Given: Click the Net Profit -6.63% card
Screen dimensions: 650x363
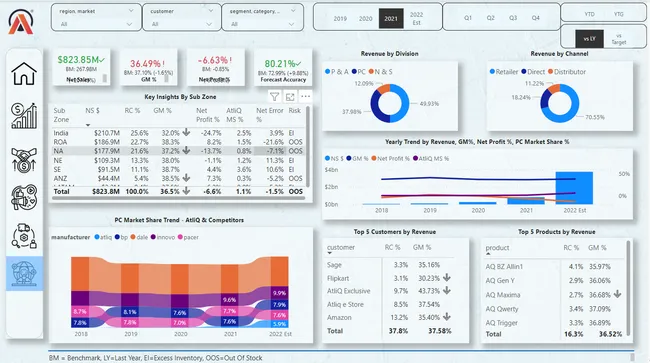Looking at the screenshot, I should 215,68.
